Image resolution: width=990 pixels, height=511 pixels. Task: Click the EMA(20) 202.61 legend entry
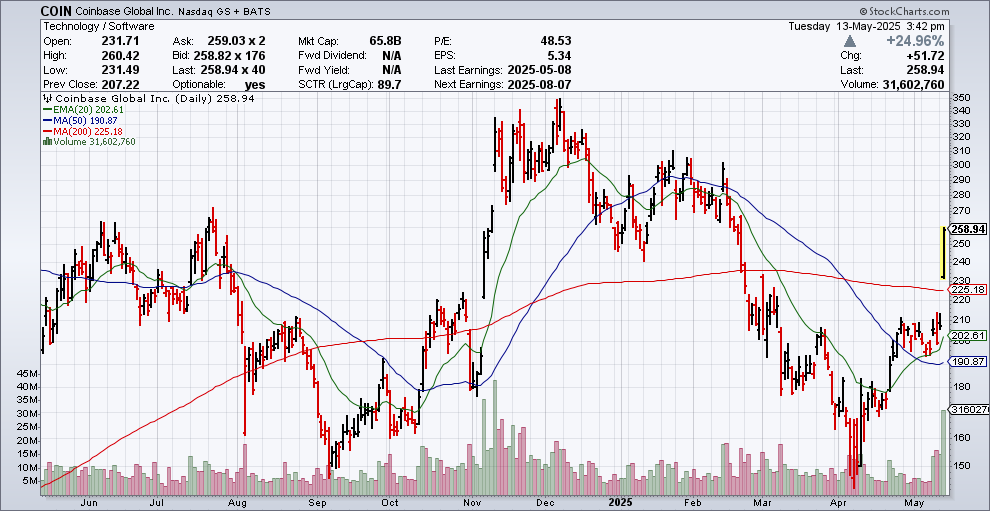83,109
